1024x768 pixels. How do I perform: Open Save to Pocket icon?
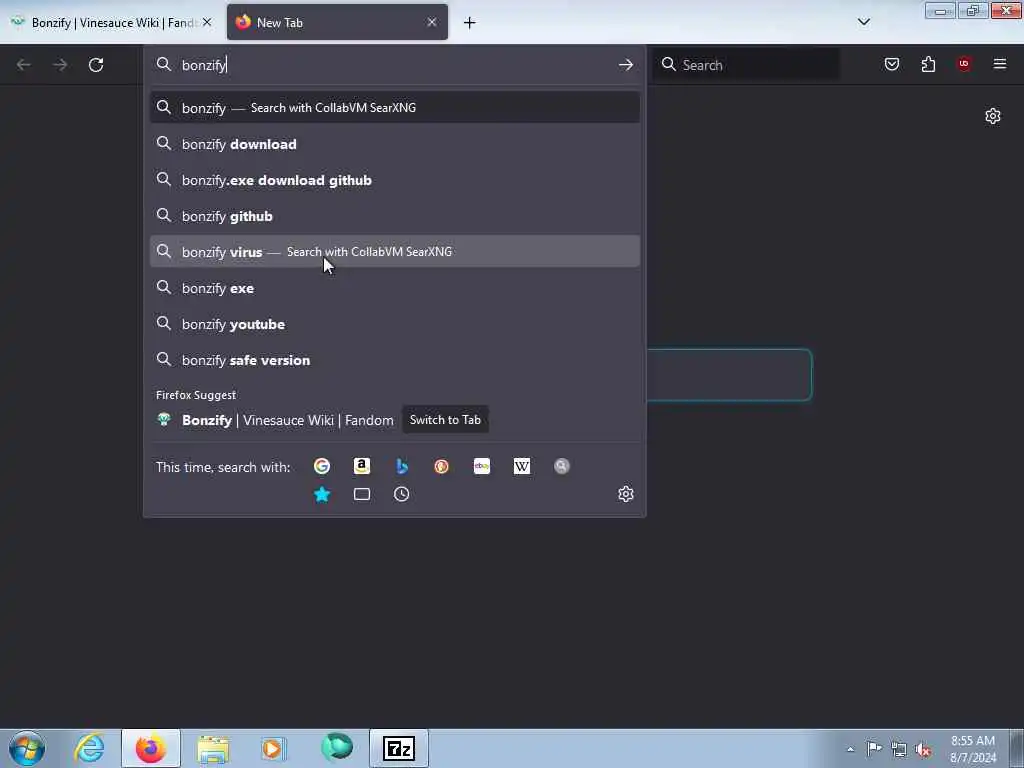point(892,64)
